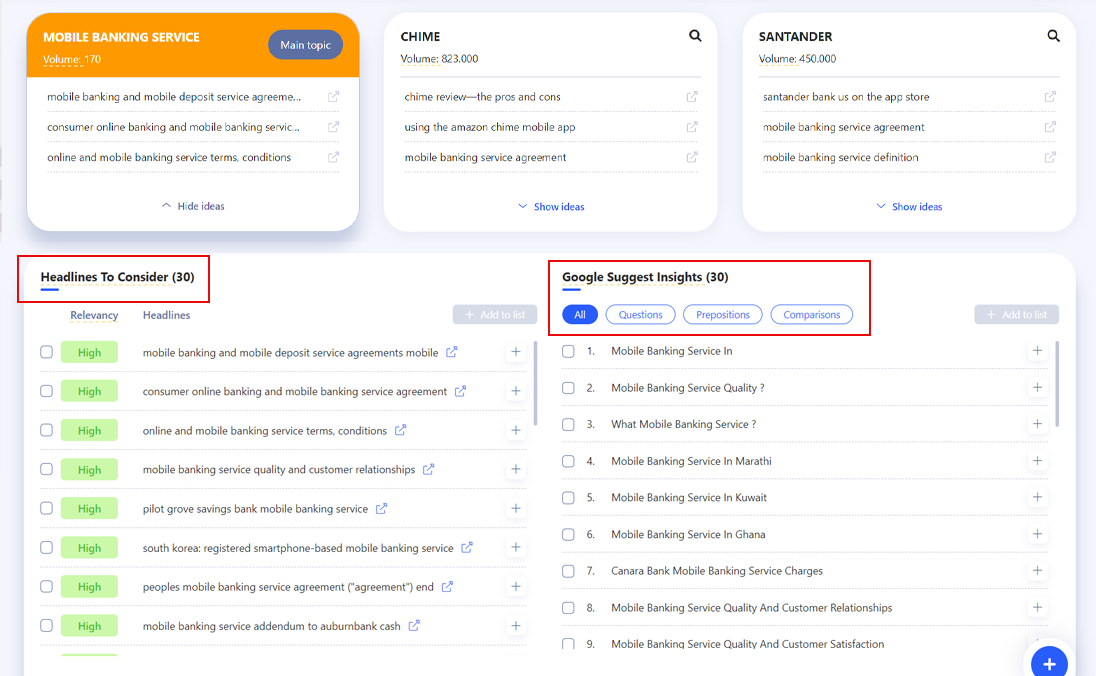Open link icon beside 'pilot grove savings bank' headline
Image resolution: width=1096 pixels, height=676 pixels.
(382, 508)
